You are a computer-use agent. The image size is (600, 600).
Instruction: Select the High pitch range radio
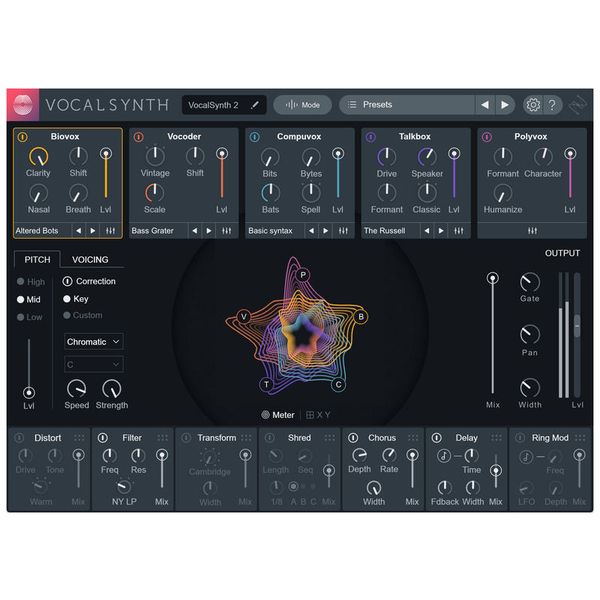(x=21, y=282)
